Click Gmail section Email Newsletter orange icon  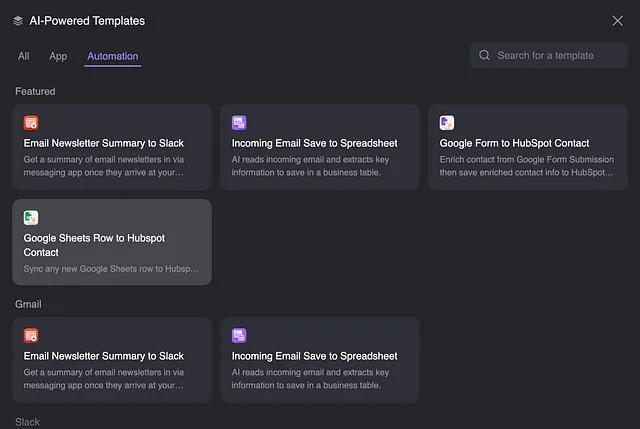[31, 336]
